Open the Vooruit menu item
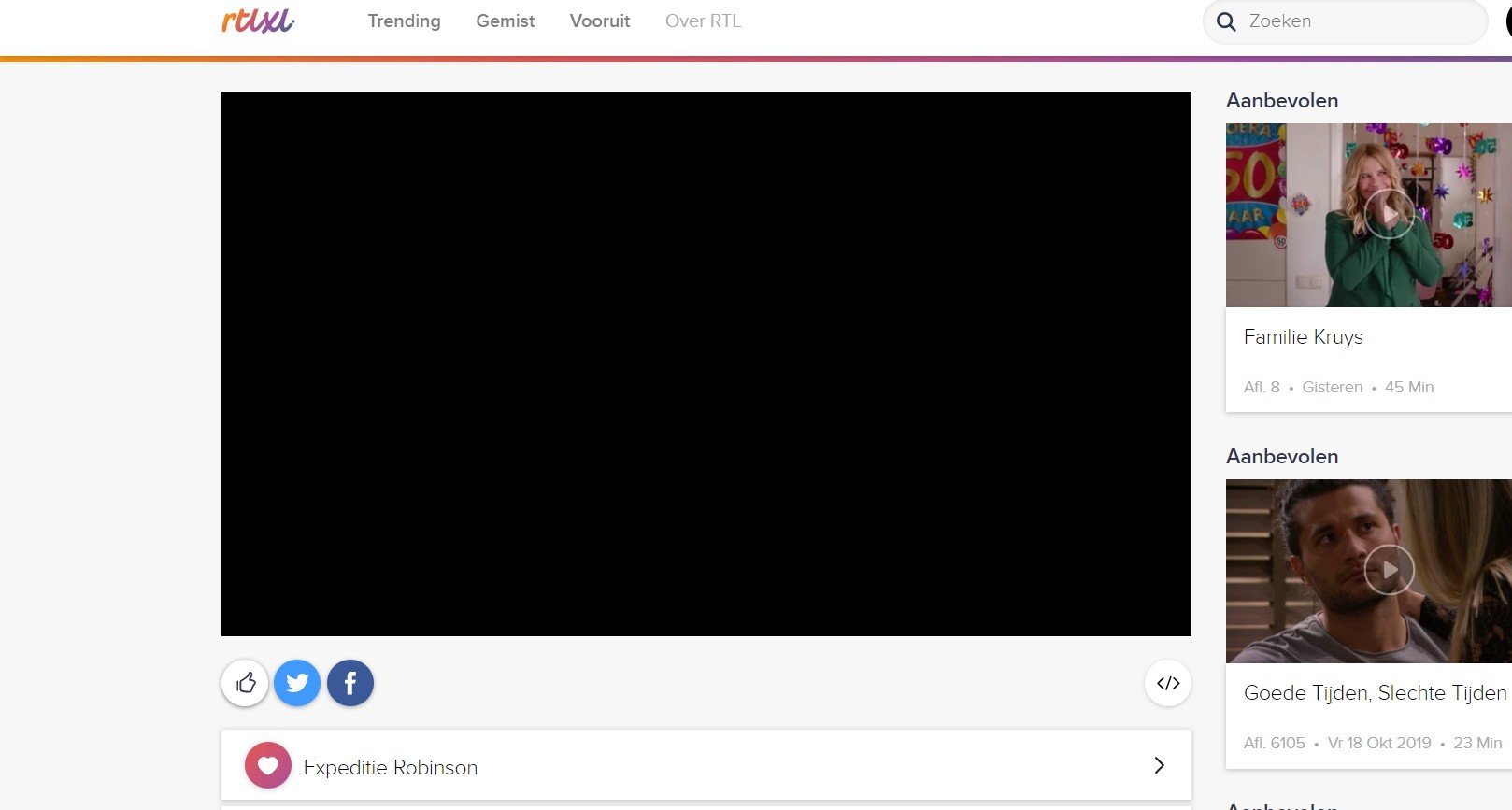The width and height of the screenshot is (1512, 810). (600, 21)
